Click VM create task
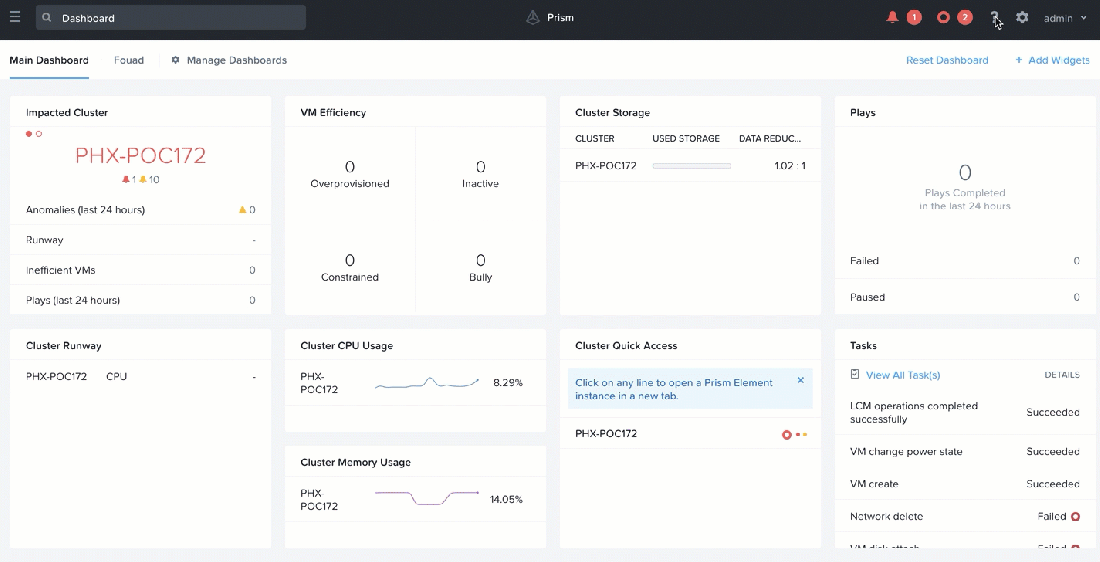The image size is (1100, 562). tap(965, 484)
